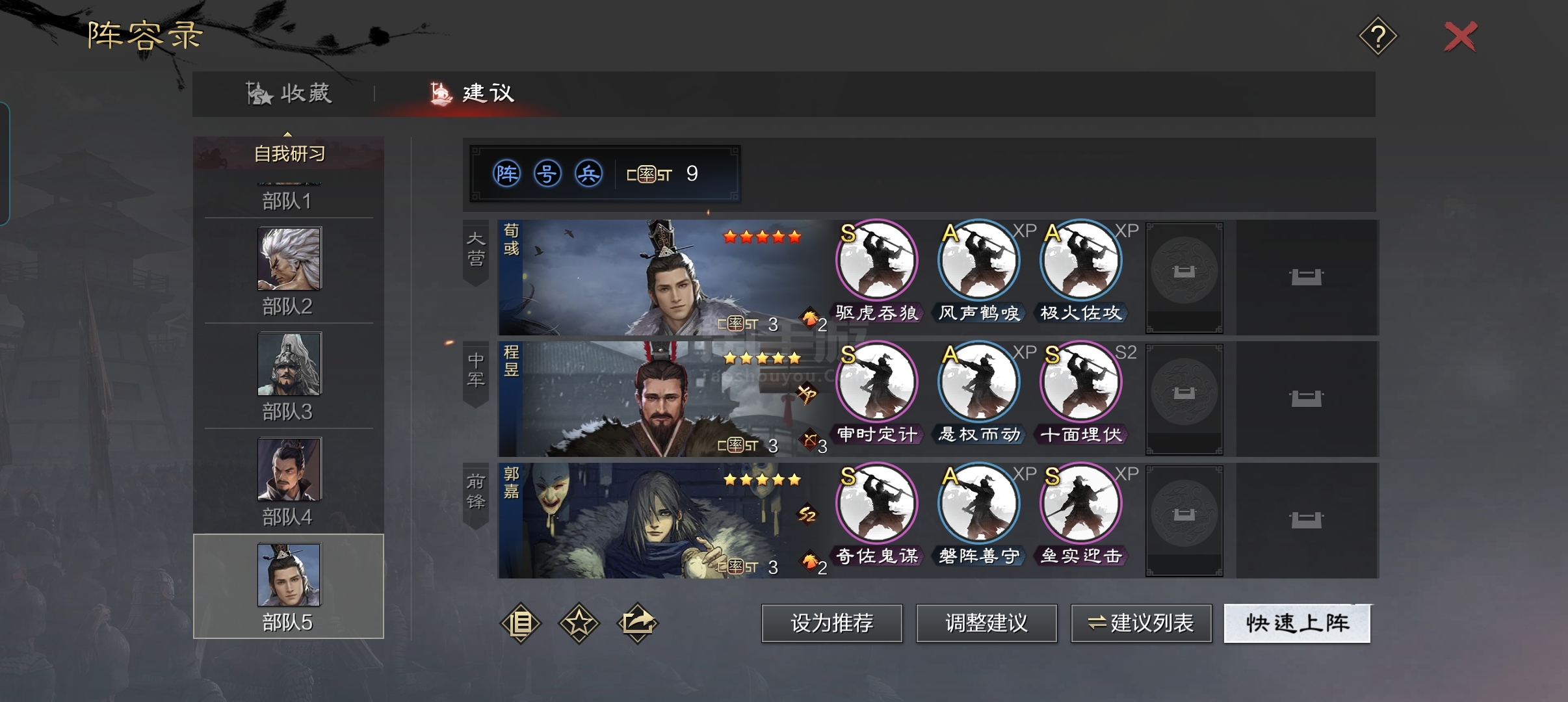Screen dimensions: 1568x702
Task: Tap the far-right empty slot in 荀彧 row
Action: tap(1306, 278)
